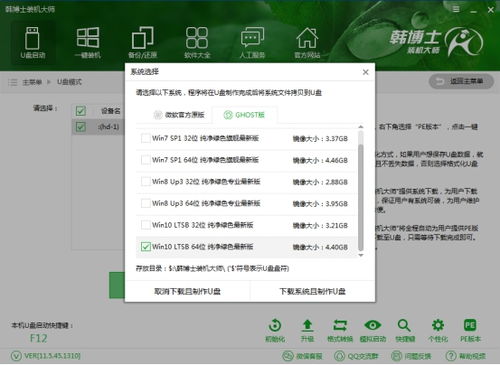Uncheck the Win10 LTSB 64位 checkbox
The width and height of the screenshot is (500, 365).
tap(146, 247)
